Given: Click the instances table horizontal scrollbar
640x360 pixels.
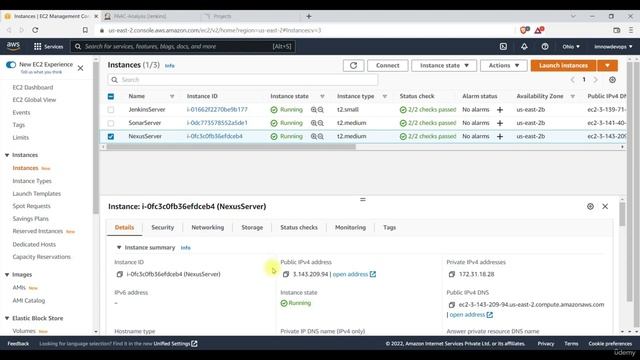Looking at the screenshot, I should tap(231, 147).
